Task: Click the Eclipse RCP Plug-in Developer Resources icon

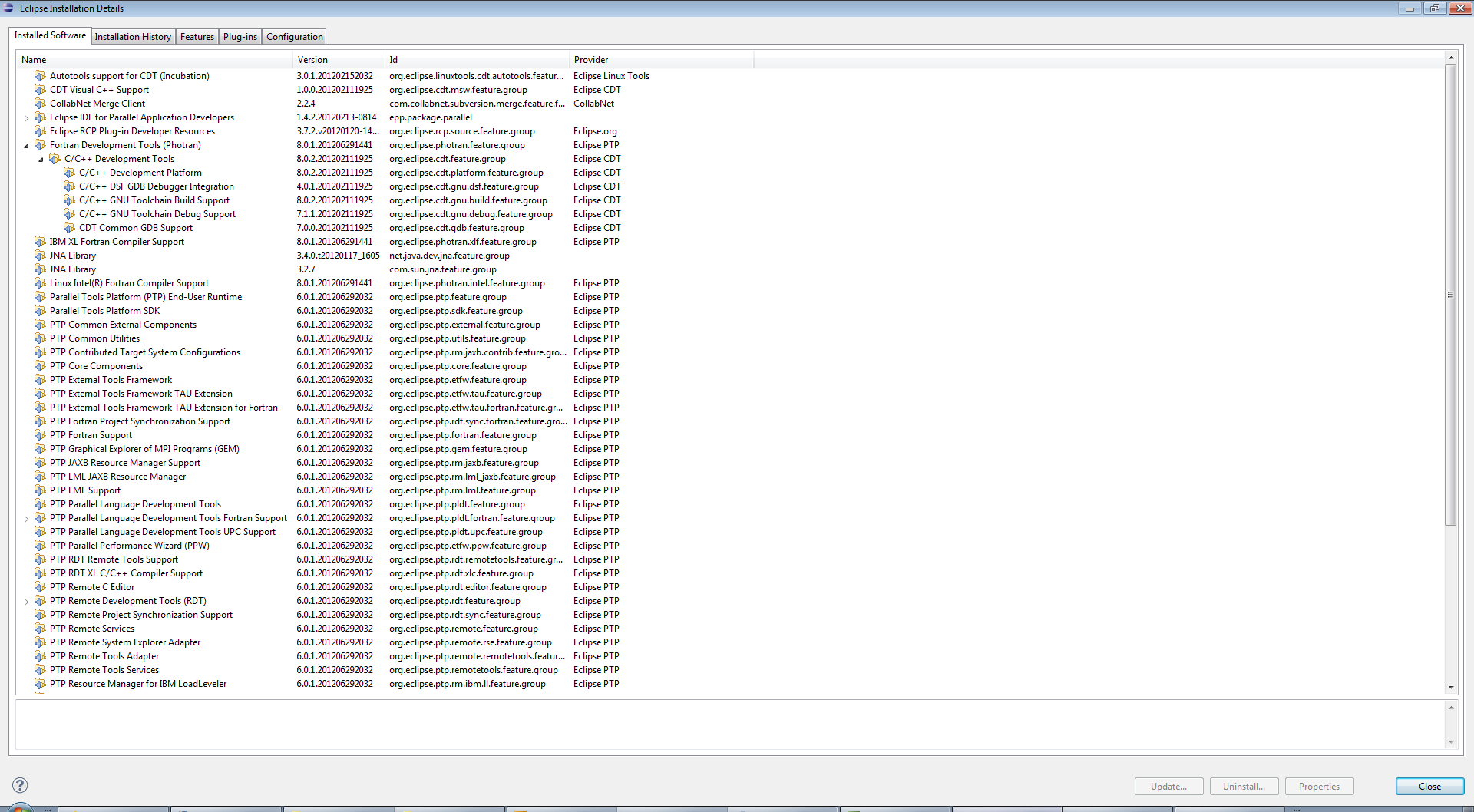Action: coord(40,131)
